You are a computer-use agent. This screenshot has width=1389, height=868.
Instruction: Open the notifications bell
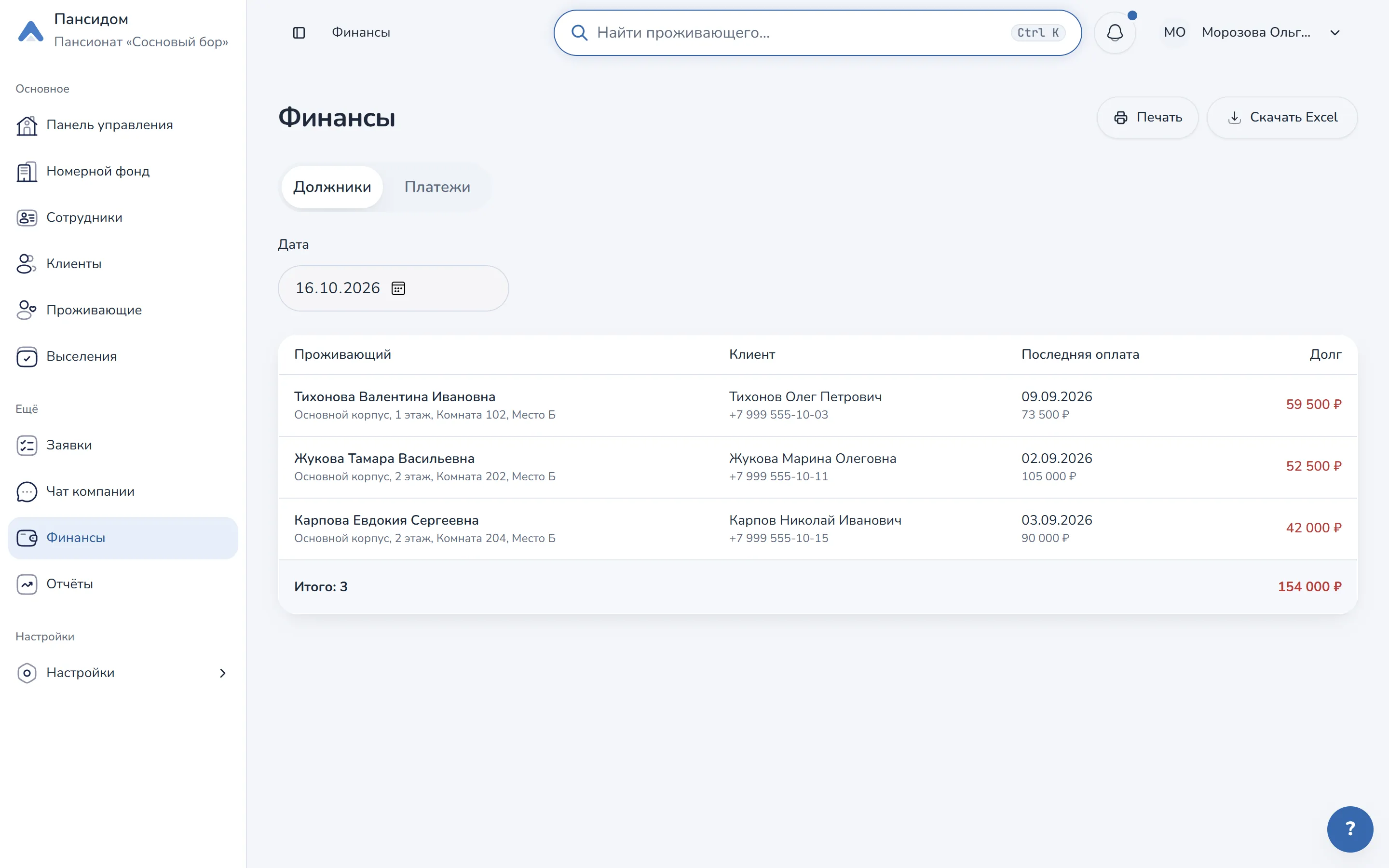pyautogui.click(x=1115, y=33)
